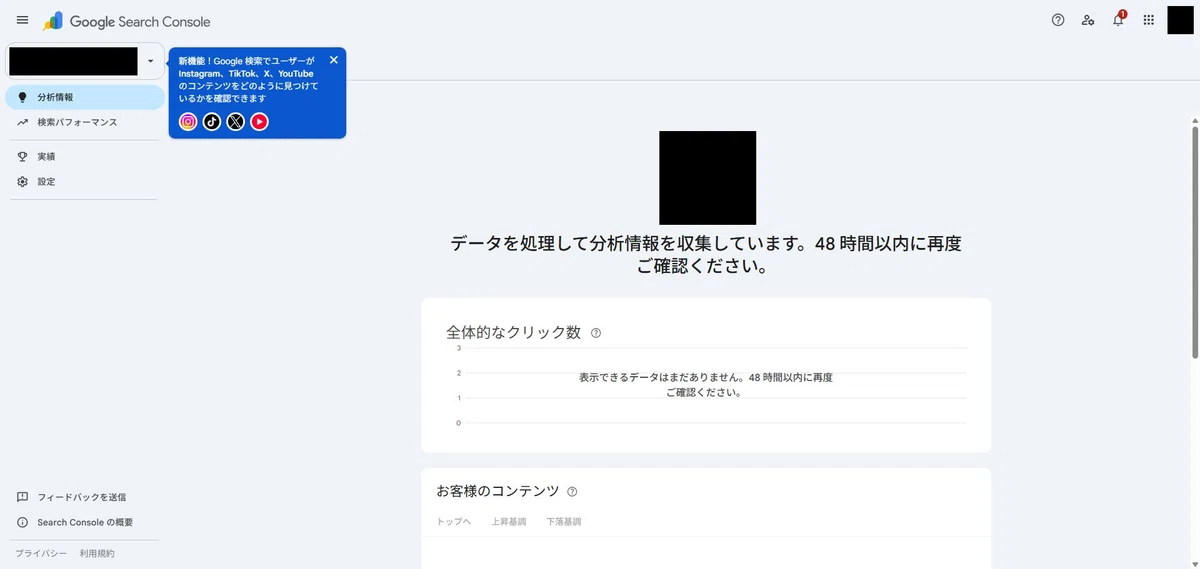The width and height of the screenshot is (1200, 569).
Task: Open the 利用規約 link
Action: tap(97, 553)
